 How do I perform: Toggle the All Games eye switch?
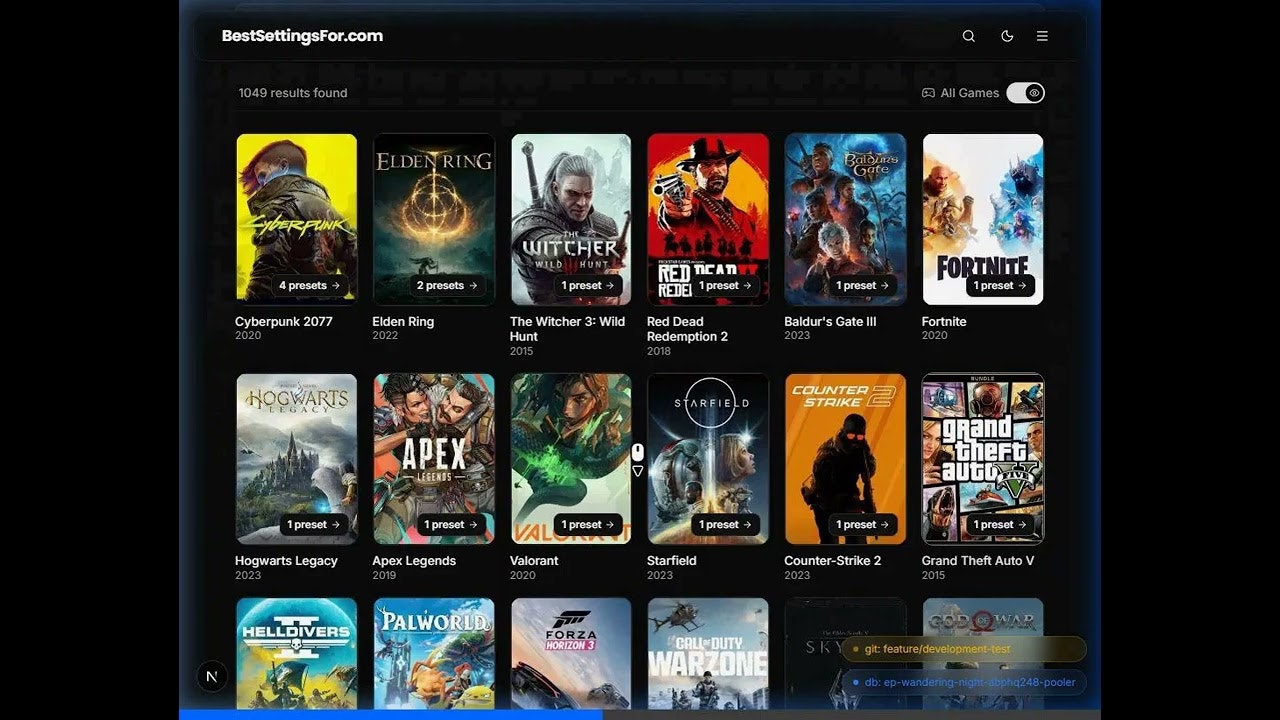click(1025, 93)
